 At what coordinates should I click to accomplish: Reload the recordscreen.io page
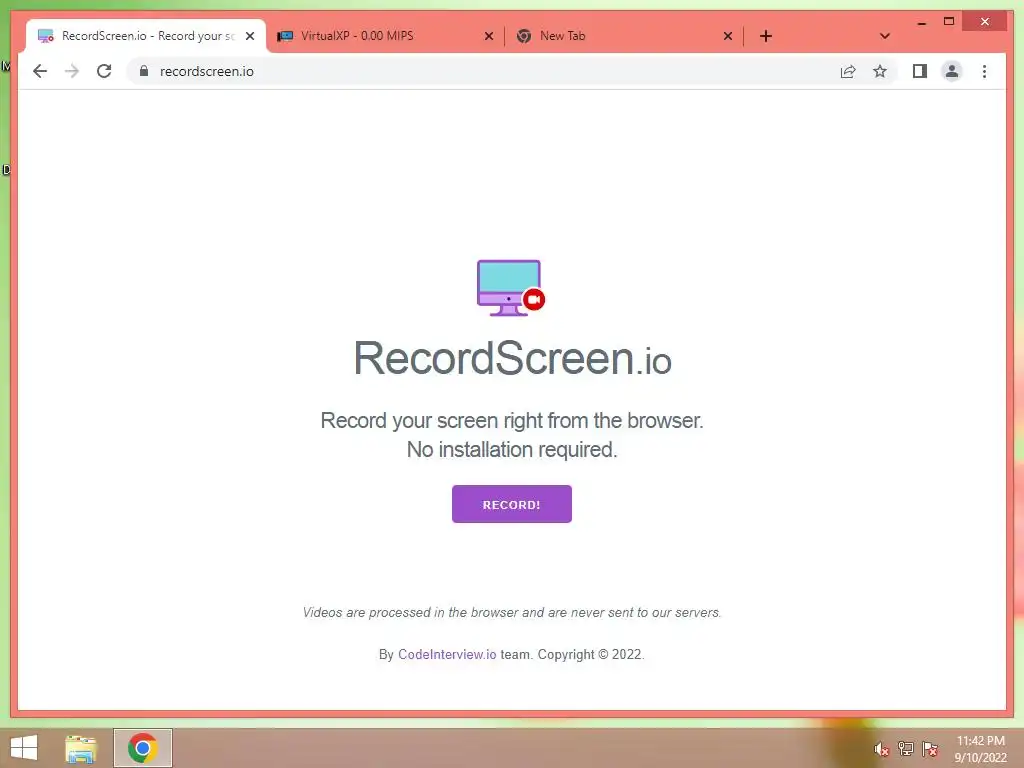tap(104, 71)
